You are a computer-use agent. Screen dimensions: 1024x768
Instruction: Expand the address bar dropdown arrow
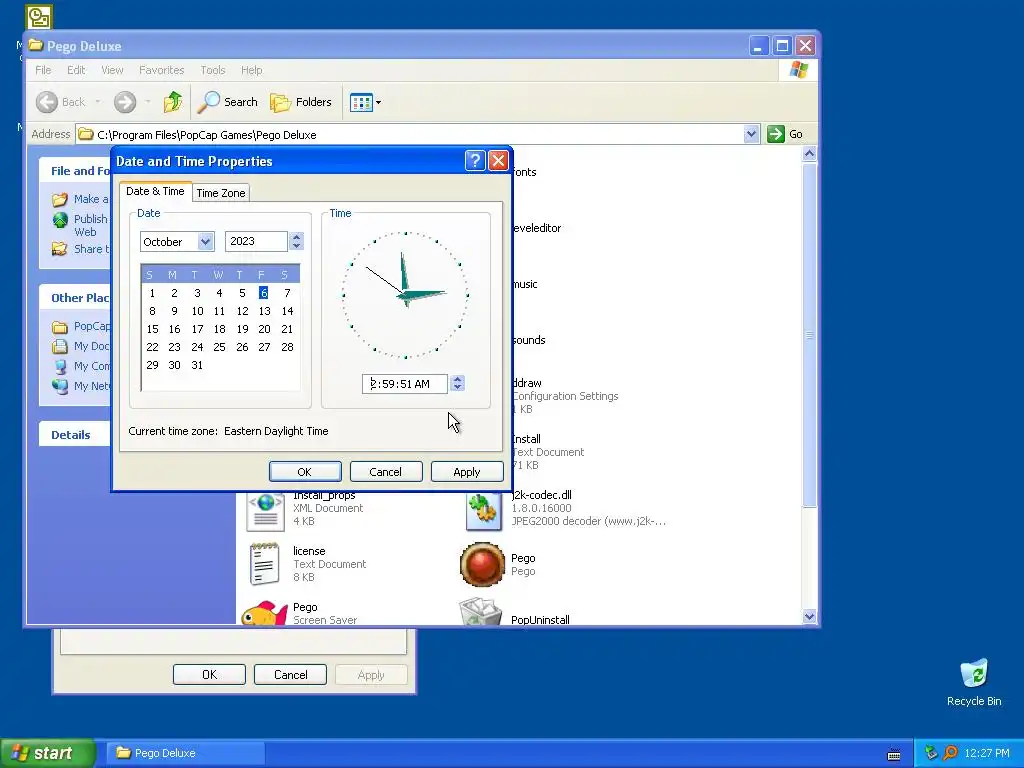tap(751, 134)
